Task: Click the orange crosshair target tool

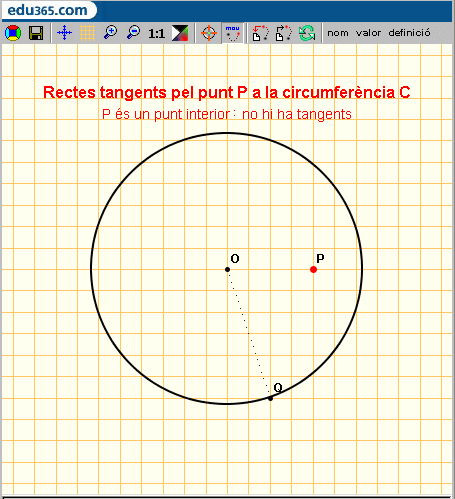Action: click(209, 33)
